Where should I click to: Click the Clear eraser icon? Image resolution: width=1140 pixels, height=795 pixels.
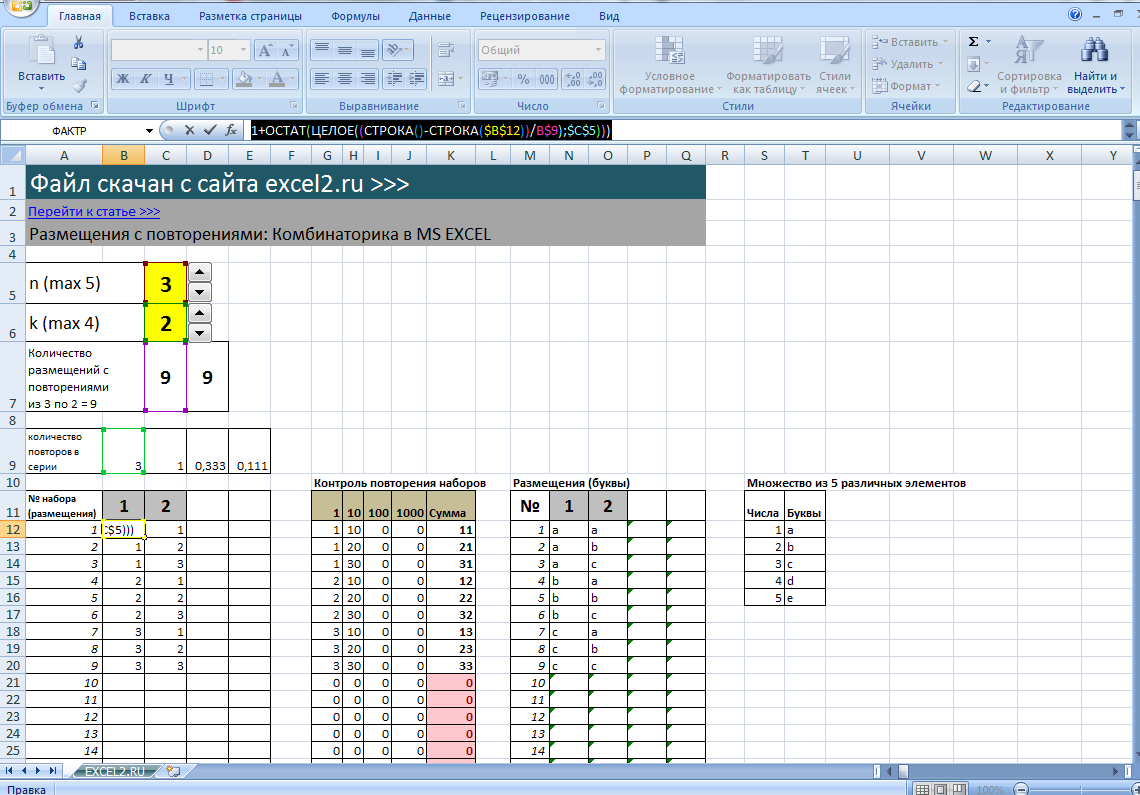974,86
